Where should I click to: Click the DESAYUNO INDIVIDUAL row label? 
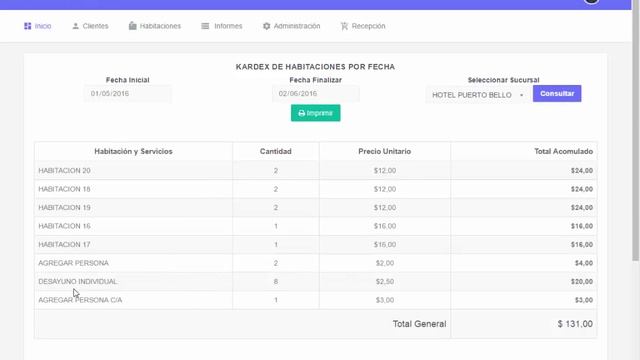tap(78, 282)
